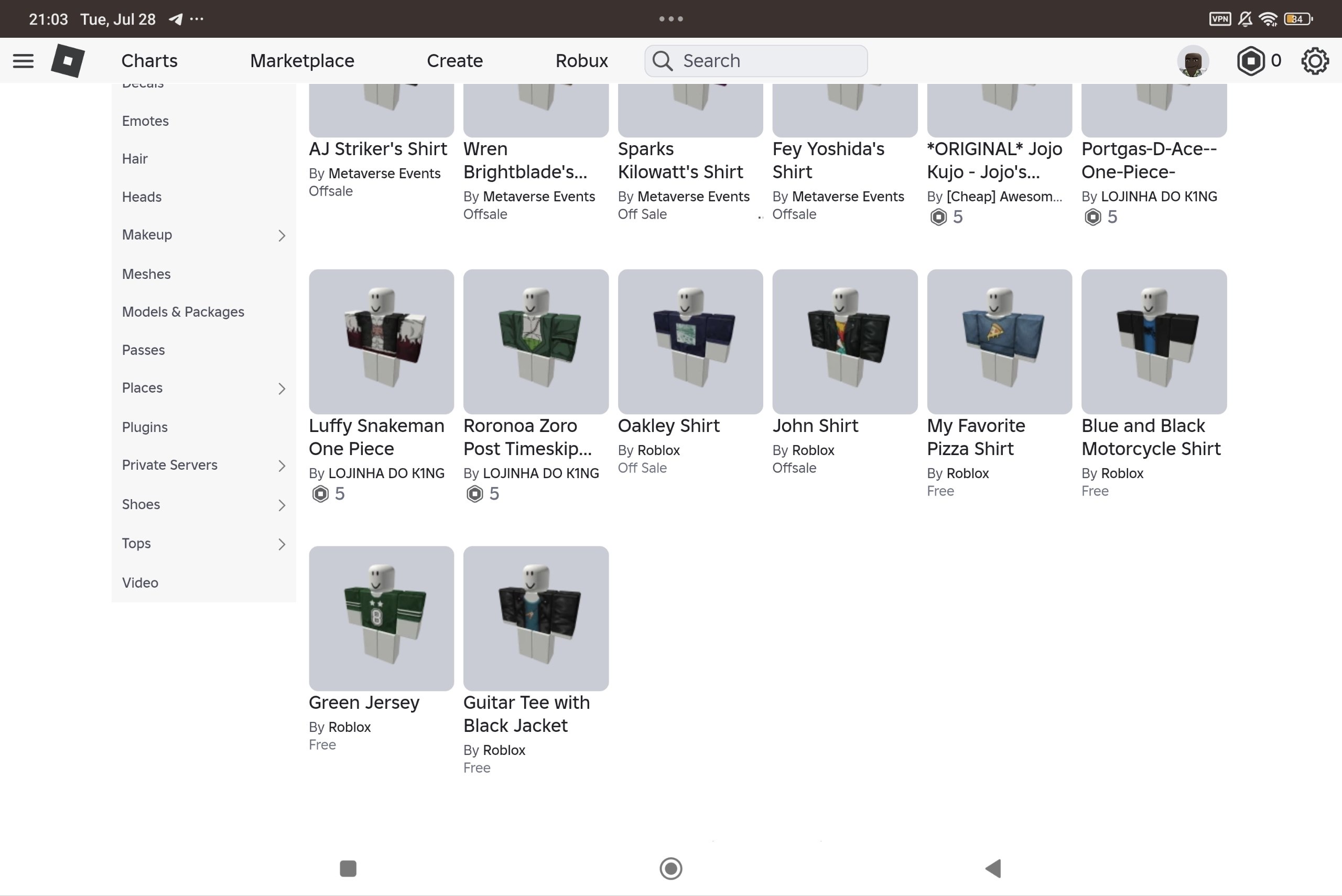The image size is (1342, 896).
Task: Open the AJ Striker's Shirt title link
Action: (x=377, y=149)
